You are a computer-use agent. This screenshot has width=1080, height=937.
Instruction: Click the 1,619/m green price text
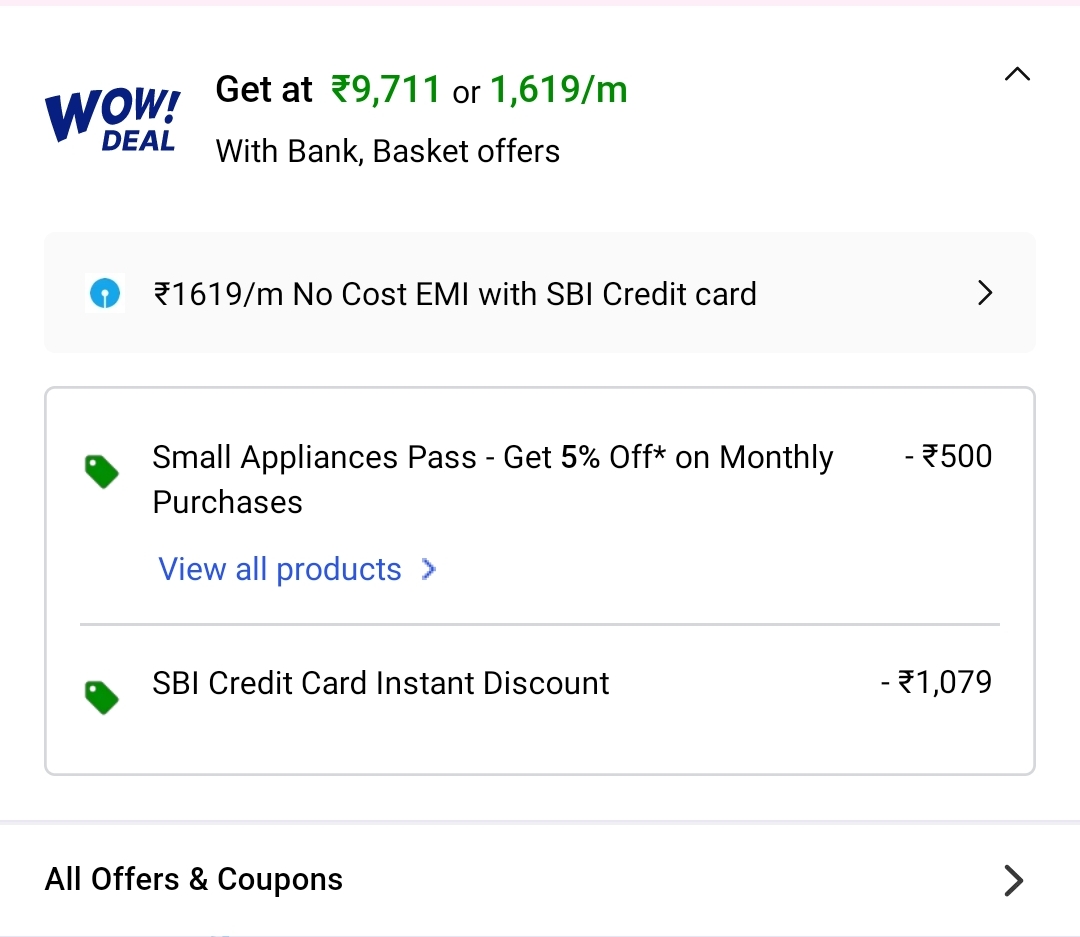[558, 89]
